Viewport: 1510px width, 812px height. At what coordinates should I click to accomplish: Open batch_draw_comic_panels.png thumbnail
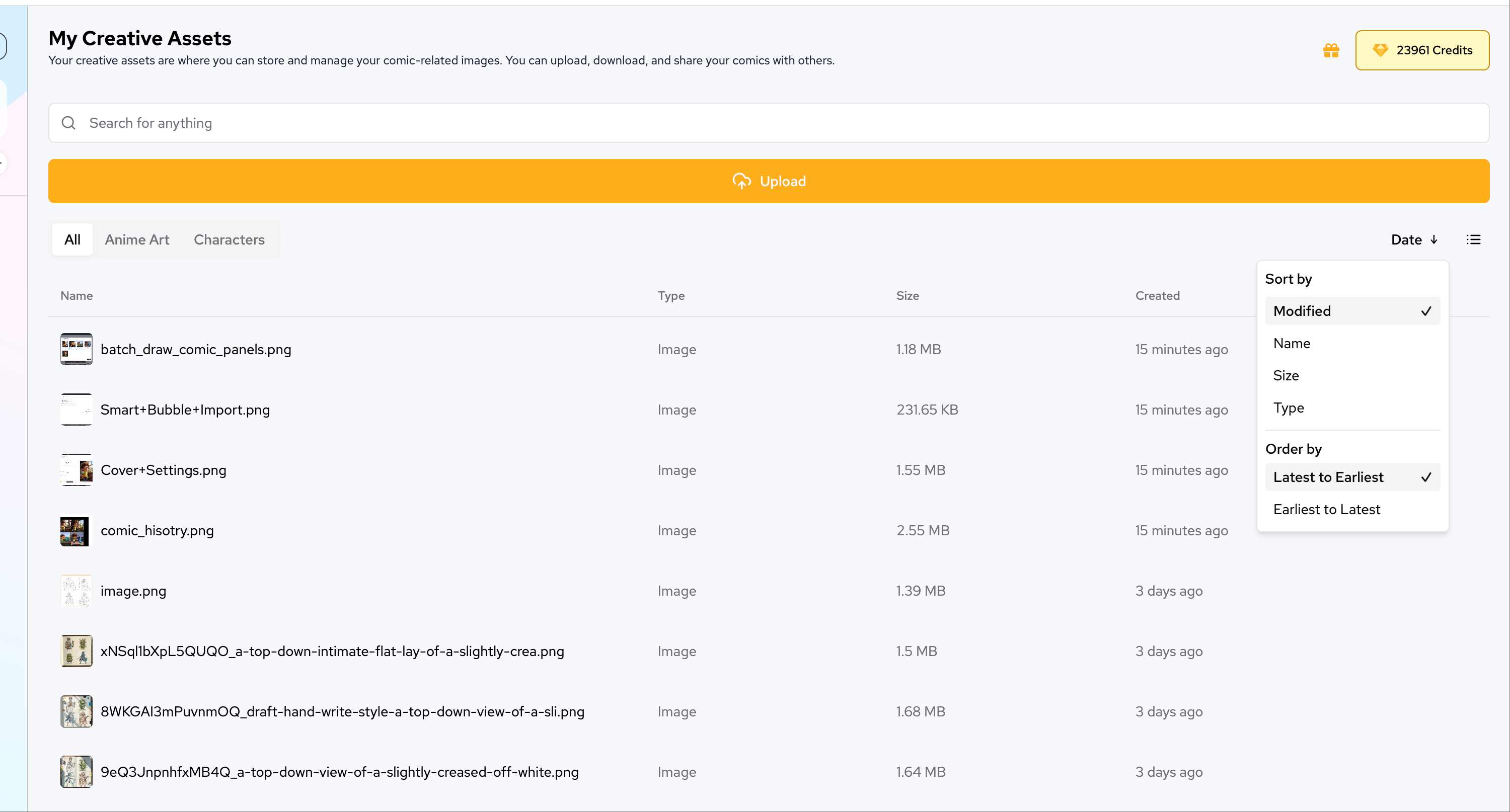coord(76,349)
